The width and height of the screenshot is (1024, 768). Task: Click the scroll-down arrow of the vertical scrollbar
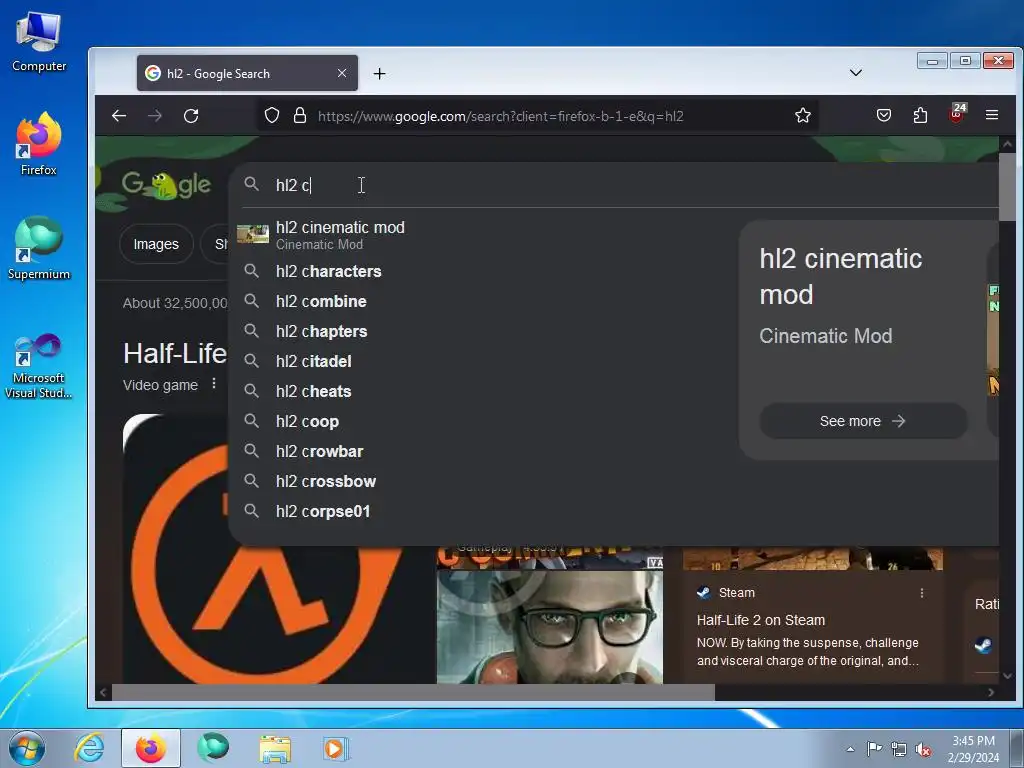pos(1006,677)
